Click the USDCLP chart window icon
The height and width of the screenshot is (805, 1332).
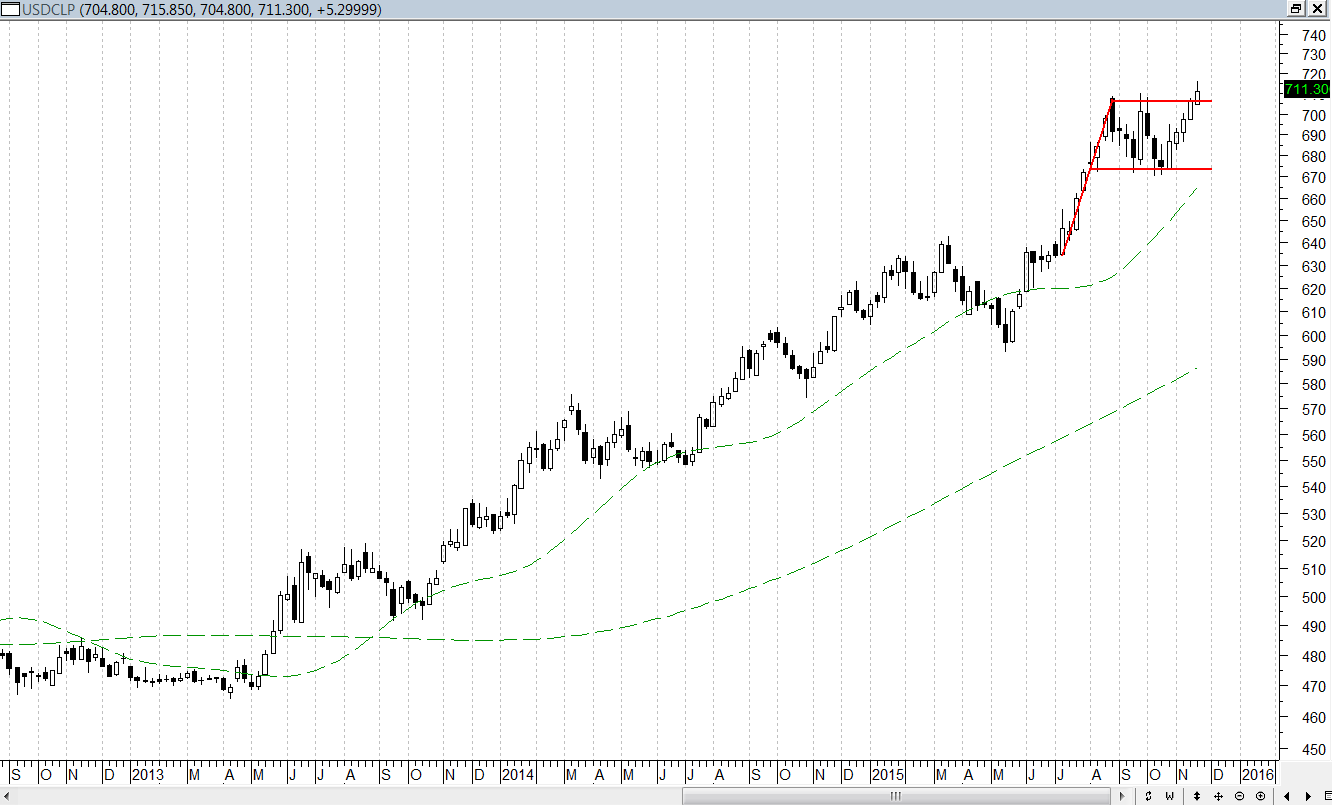click(x=11, y=9)
